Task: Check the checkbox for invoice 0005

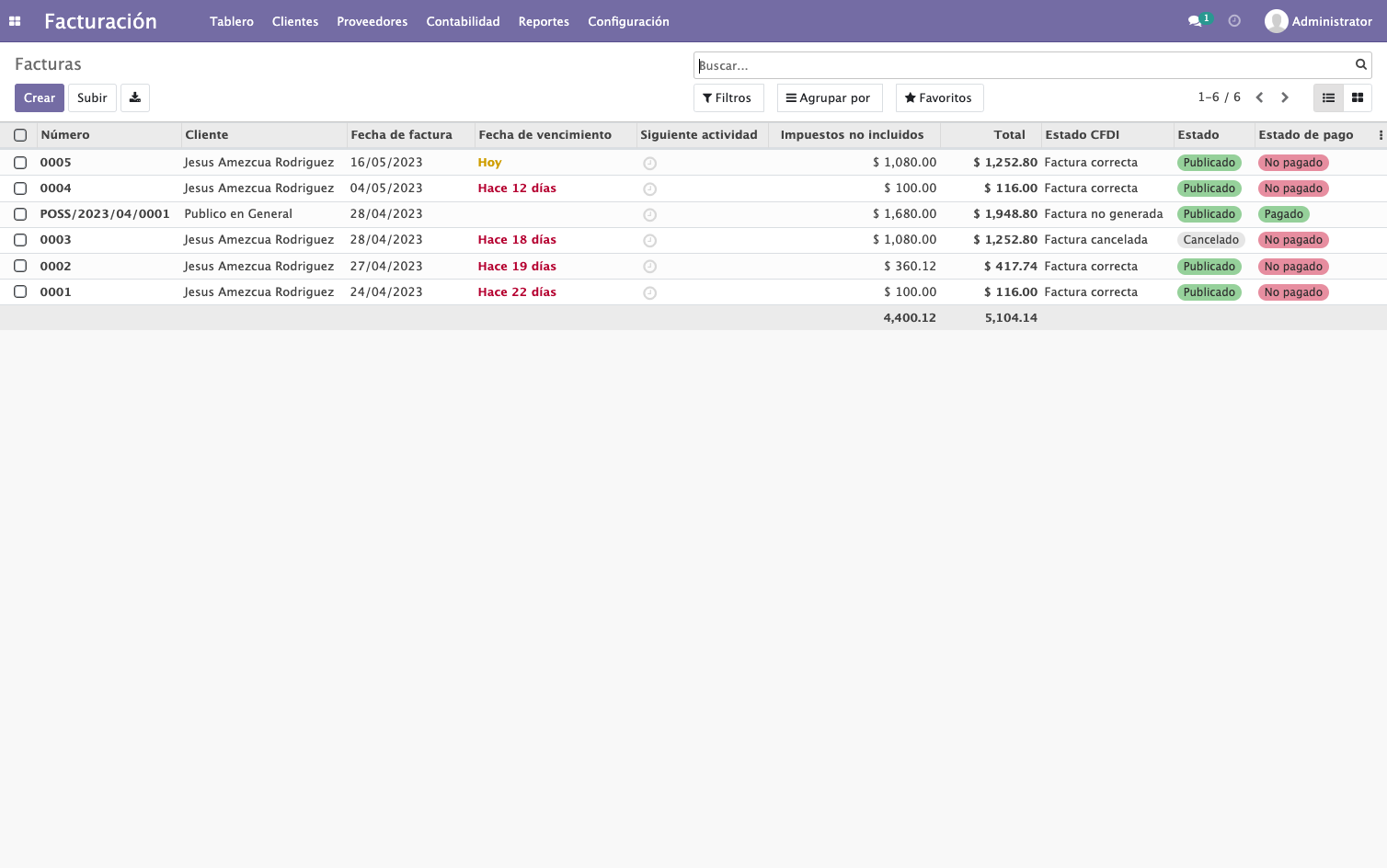Action: point(20,163)
